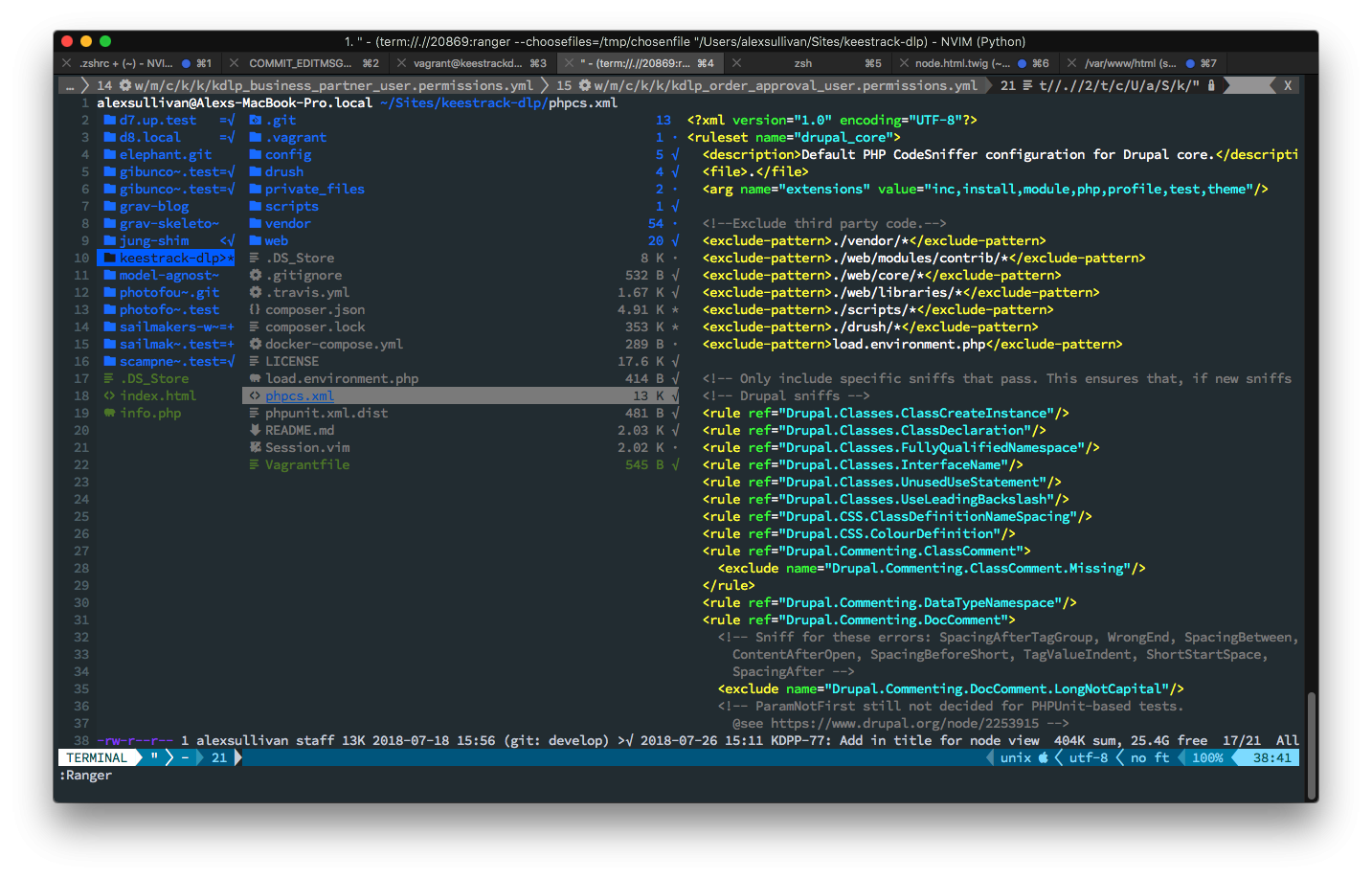Screen dimensions: 1372x879
Task: Switch to the zsh terminal tab
Action: pyautogui.click(x=803, y=63)
